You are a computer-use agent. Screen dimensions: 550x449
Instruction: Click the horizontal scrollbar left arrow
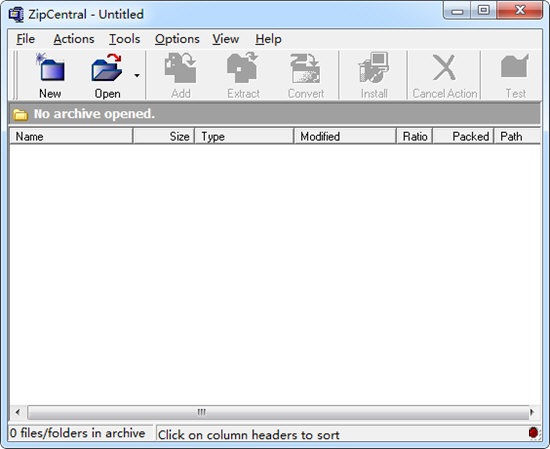click(18, 412)
